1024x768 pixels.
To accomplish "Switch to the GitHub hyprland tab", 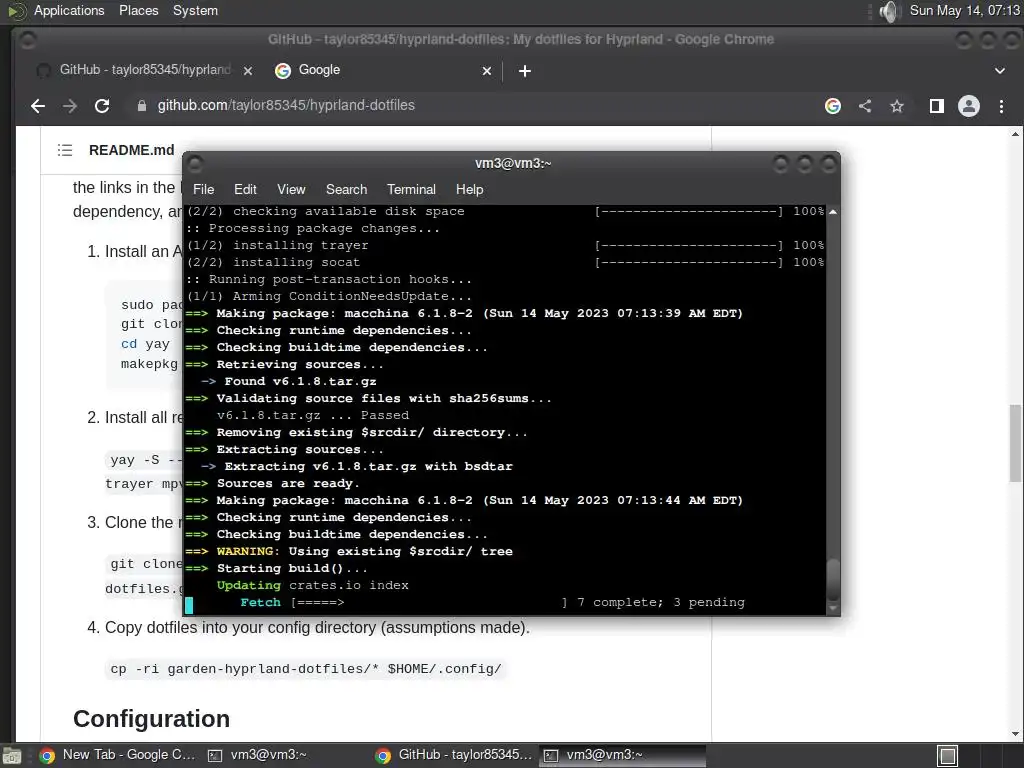I will [x=144, y=70].
